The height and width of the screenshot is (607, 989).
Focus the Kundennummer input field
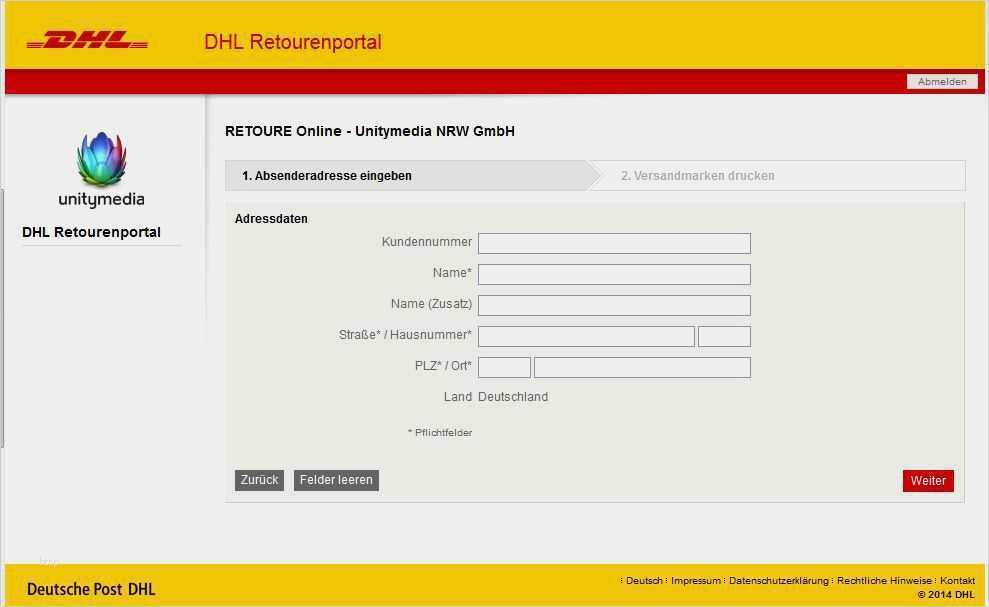tap(614, 243)
